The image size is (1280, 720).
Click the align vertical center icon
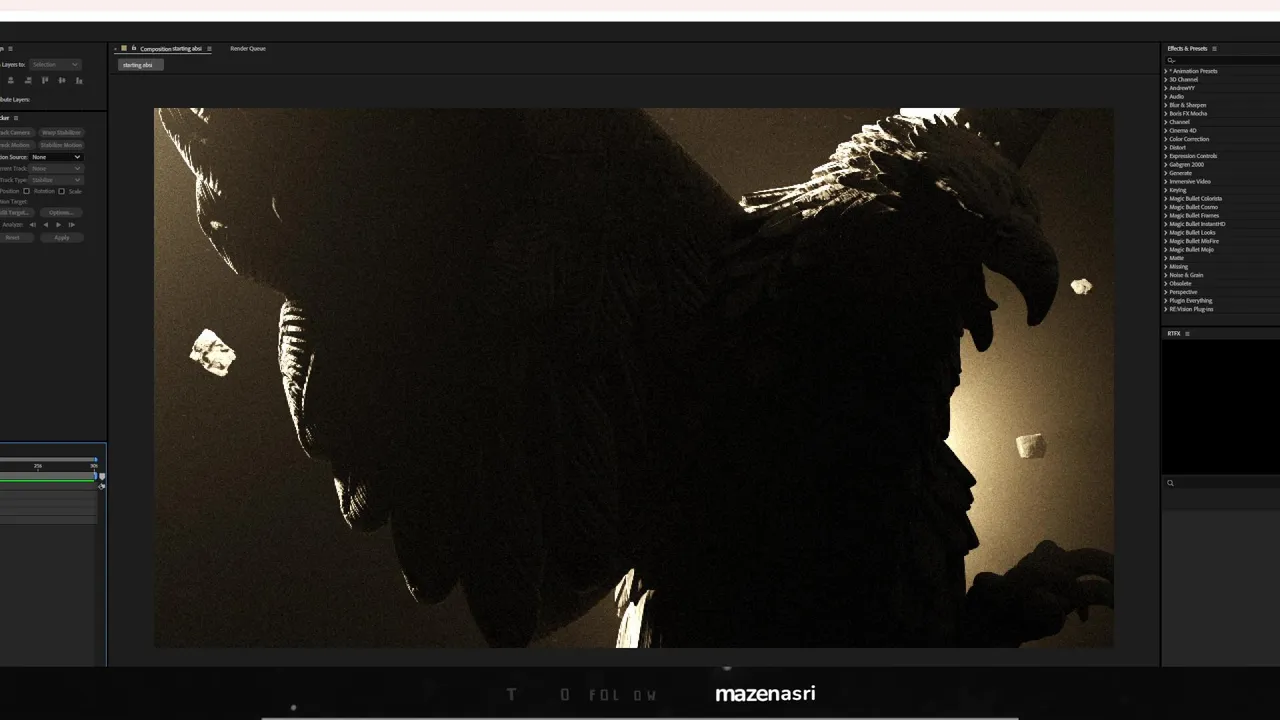tap(62, 80)
